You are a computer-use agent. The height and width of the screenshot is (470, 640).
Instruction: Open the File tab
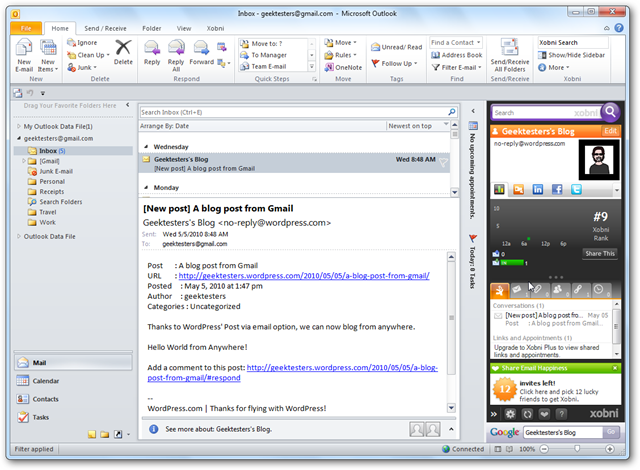pos(26,28)
